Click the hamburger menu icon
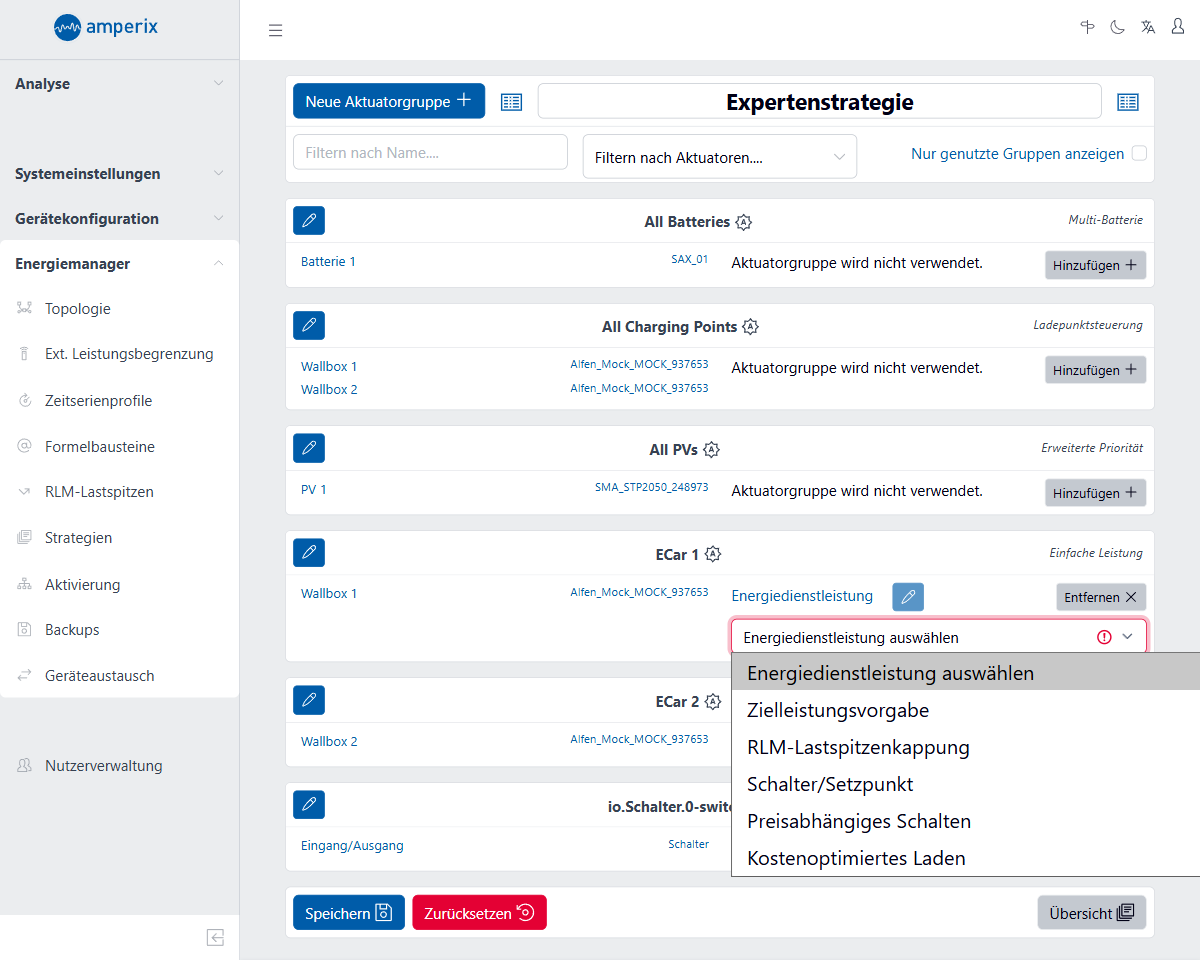This screenshot has width=1200, height=960. (x=276, y=30)
